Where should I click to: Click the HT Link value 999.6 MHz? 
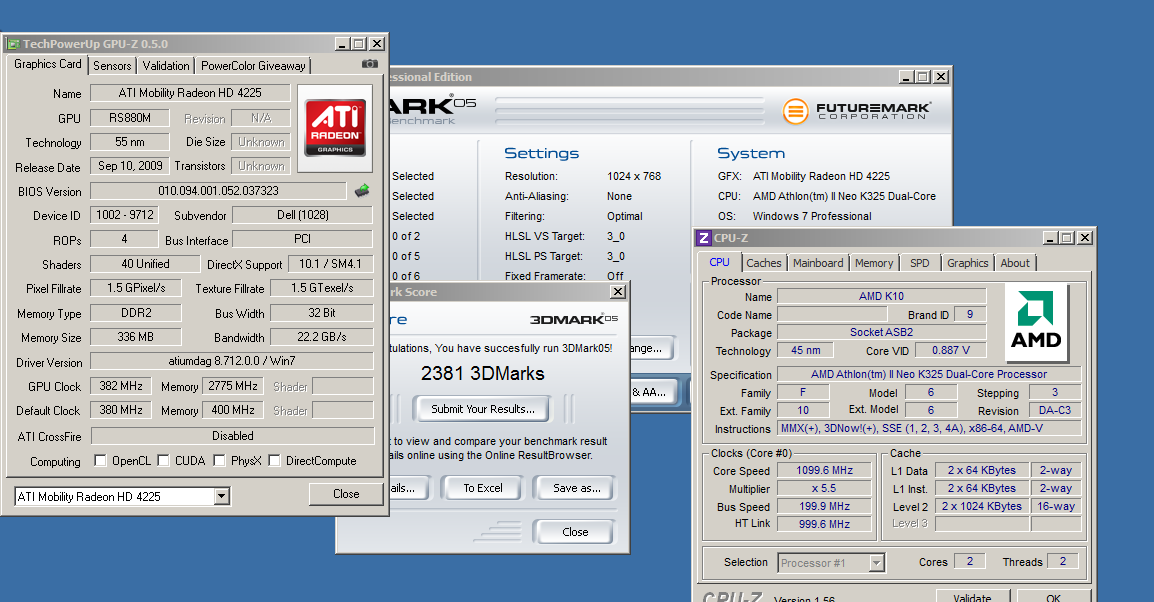click(824, 524)
